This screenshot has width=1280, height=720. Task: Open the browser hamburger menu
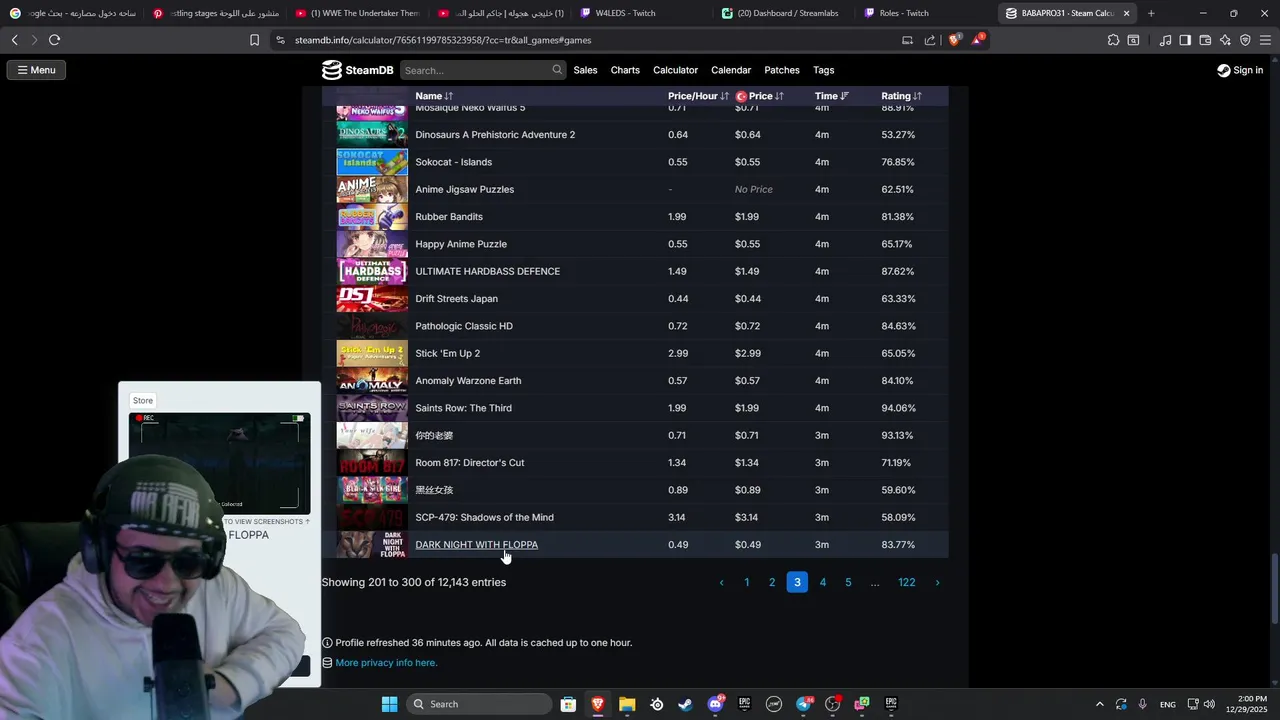(1265, 40)
